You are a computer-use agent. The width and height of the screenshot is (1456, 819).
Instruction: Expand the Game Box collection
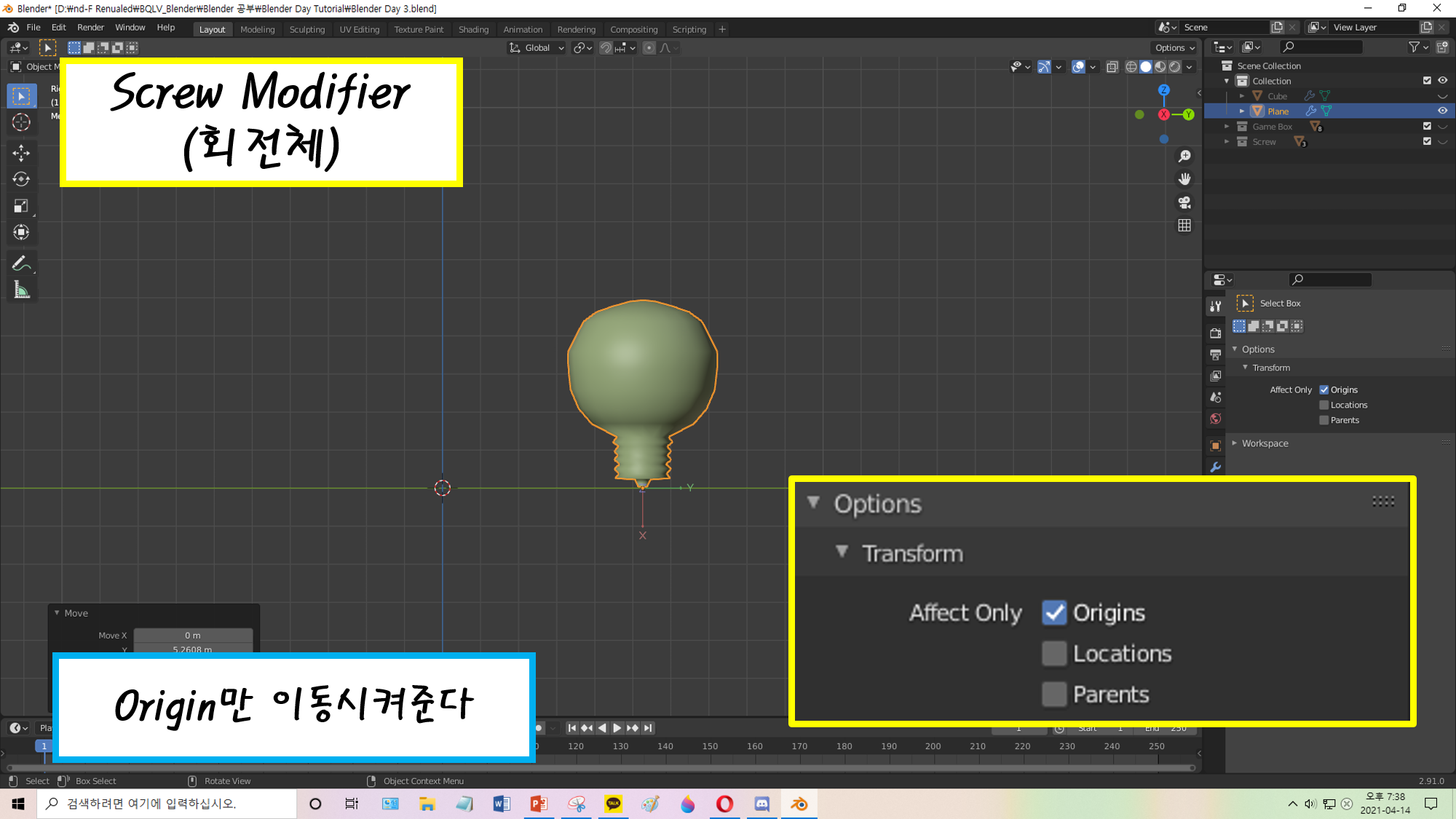tap(1227, 127)
